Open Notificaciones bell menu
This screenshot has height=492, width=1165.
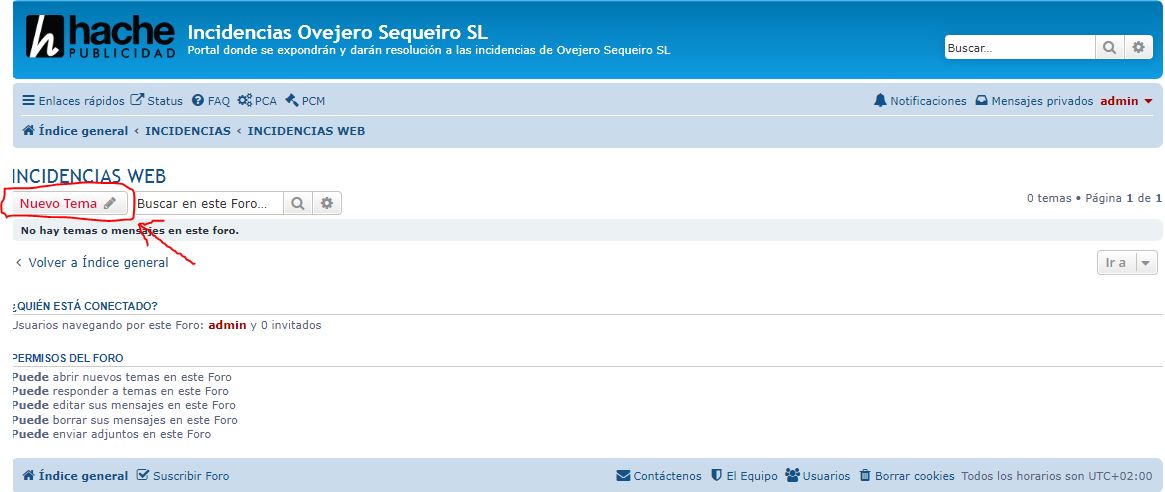click(x=921, y=101)
